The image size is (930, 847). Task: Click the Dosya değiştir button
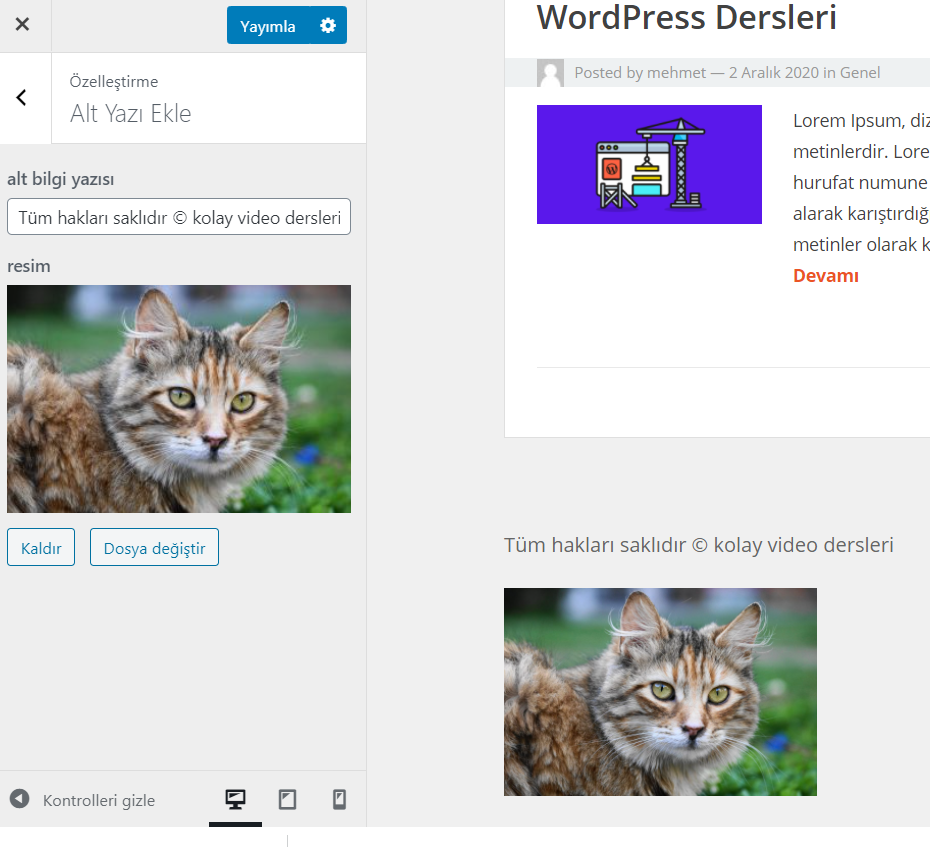coord(154,547)
